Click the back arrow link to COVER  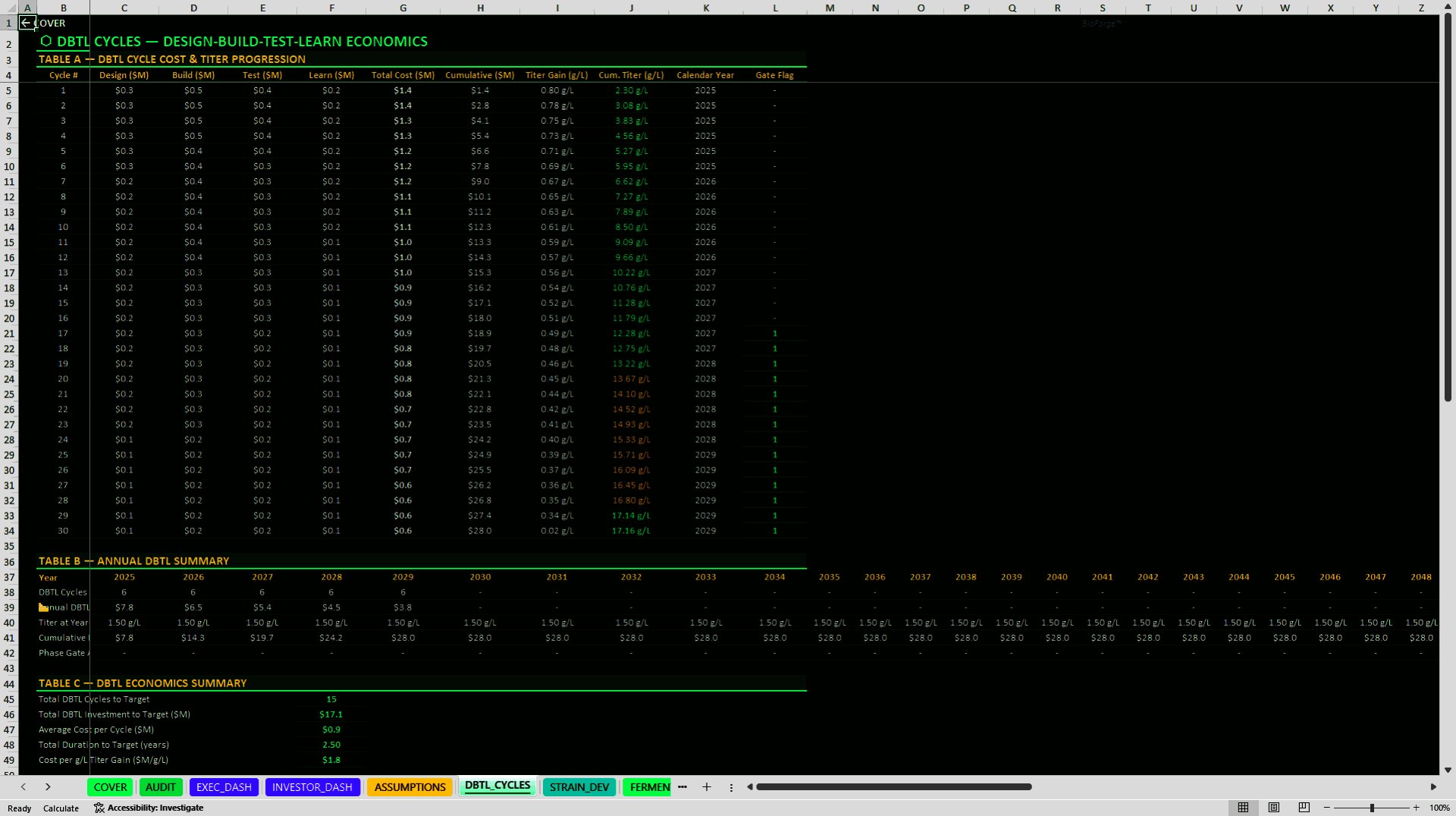click(x=27, y=23)
